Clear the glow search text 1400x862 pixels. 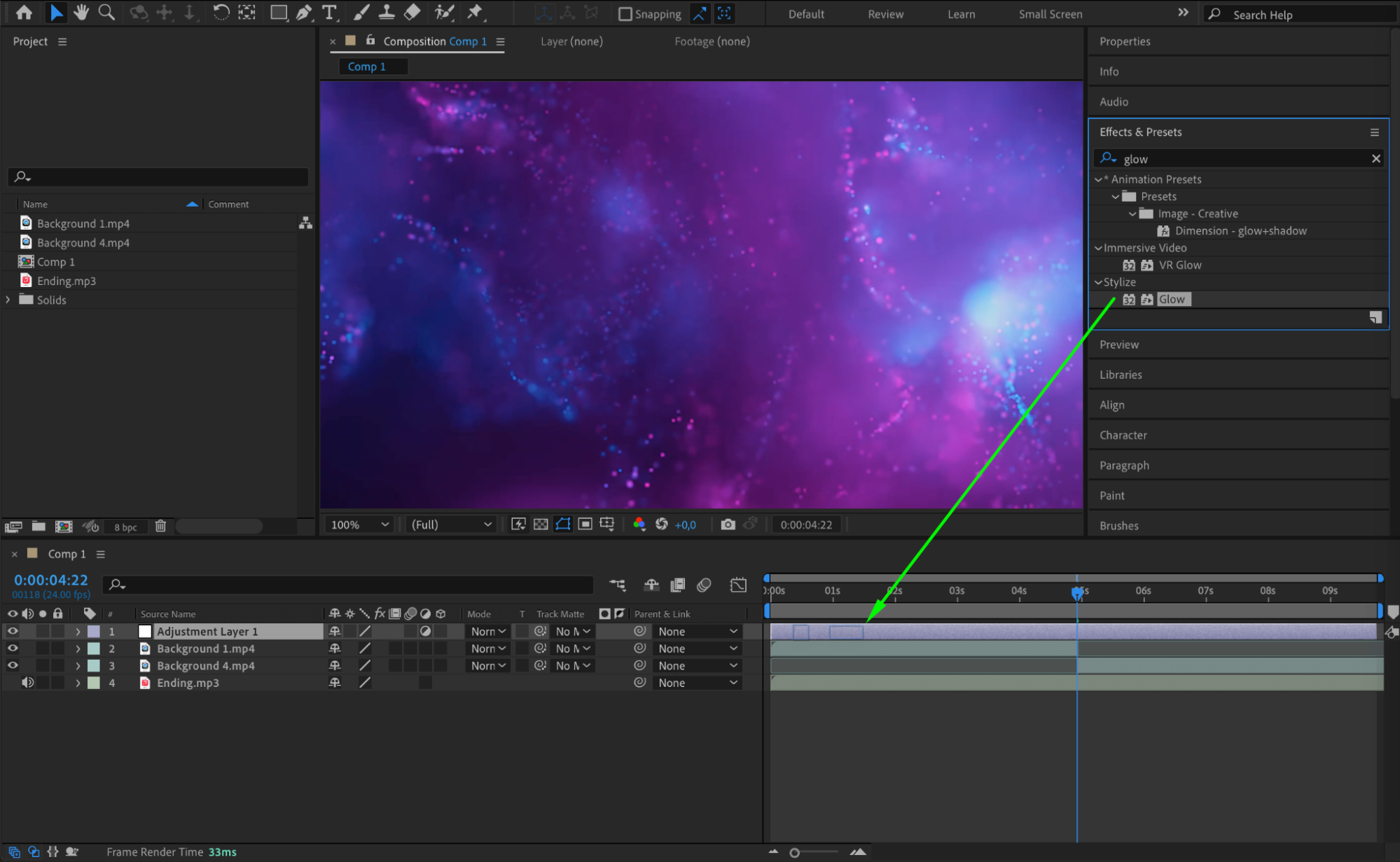pyautogui.click(x=1375, y=159)
